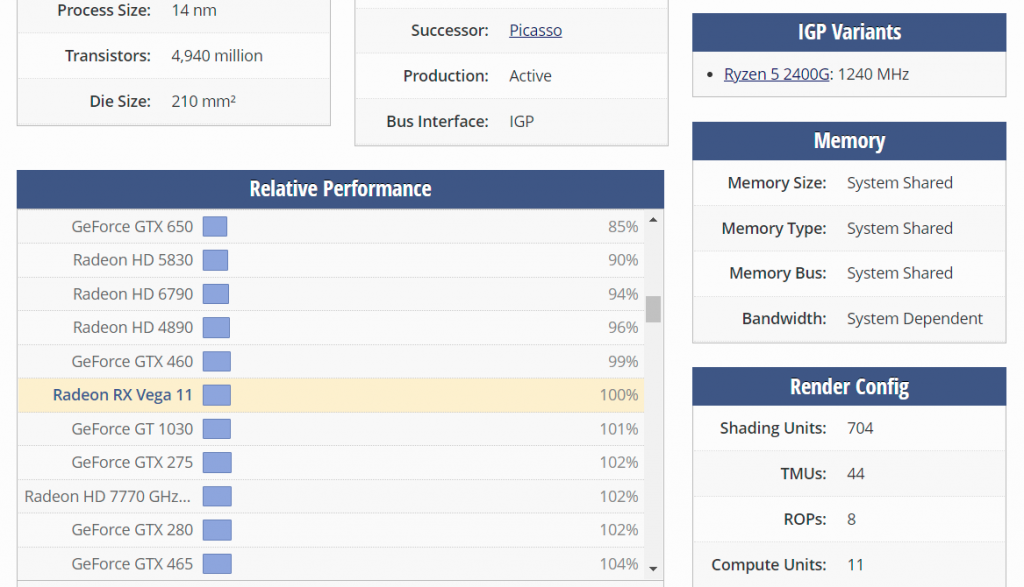This screenshot has height=587, width=1024.
Task: Open the Picasso successor link
Action: [x=535, y=30]
